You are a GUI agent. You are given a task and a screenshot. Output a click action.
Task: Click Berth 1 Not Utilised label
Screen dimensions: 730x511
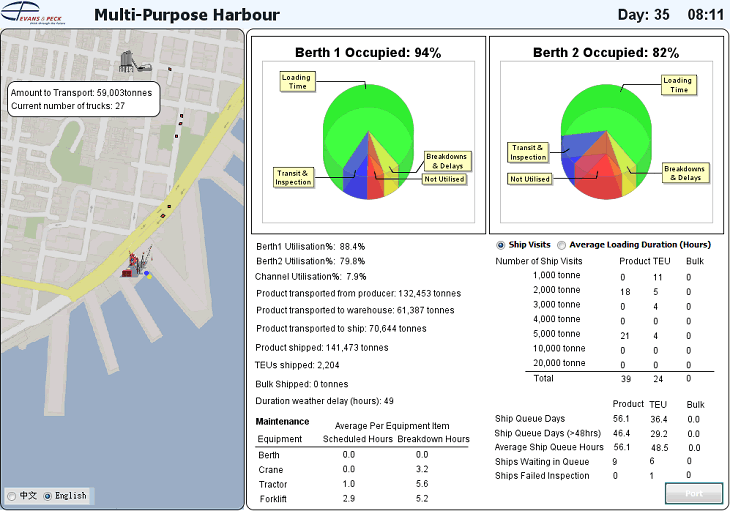point(443,179)
